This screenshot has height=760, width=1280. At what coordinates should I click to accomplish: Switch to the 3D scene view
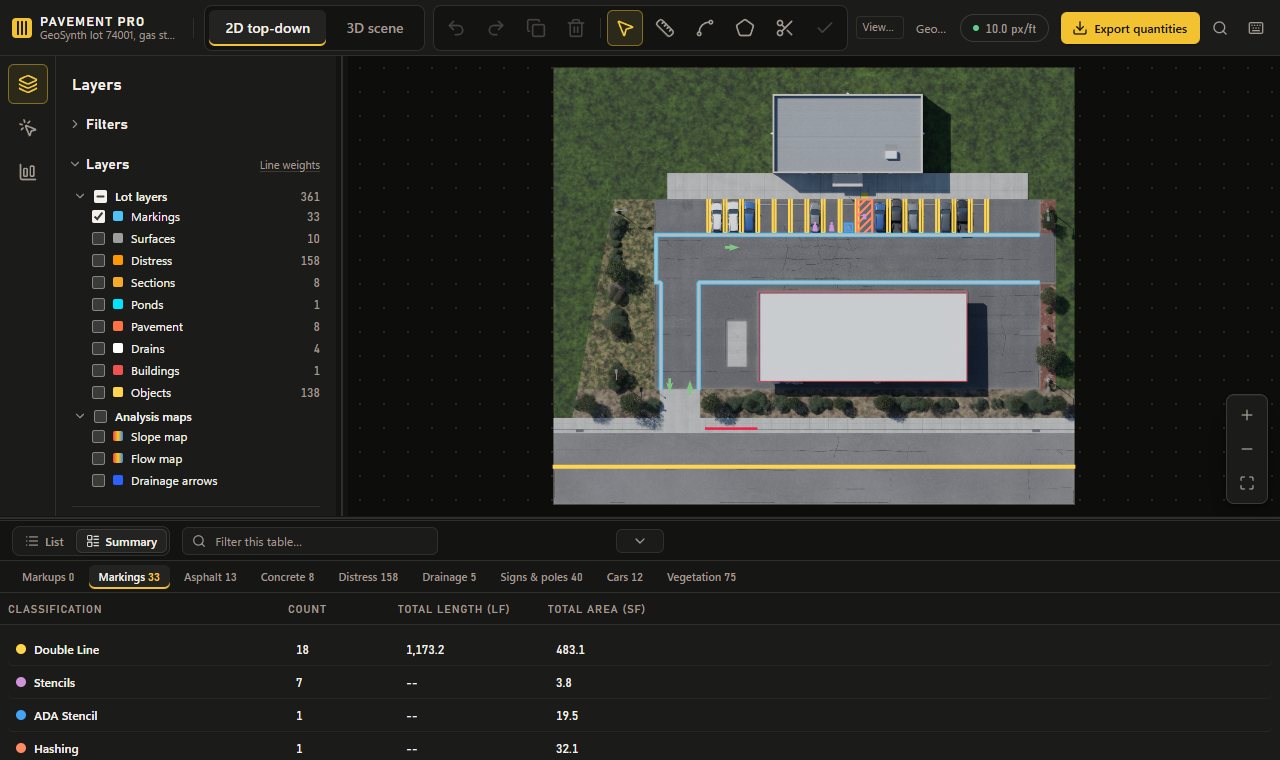tap(375, 28)
